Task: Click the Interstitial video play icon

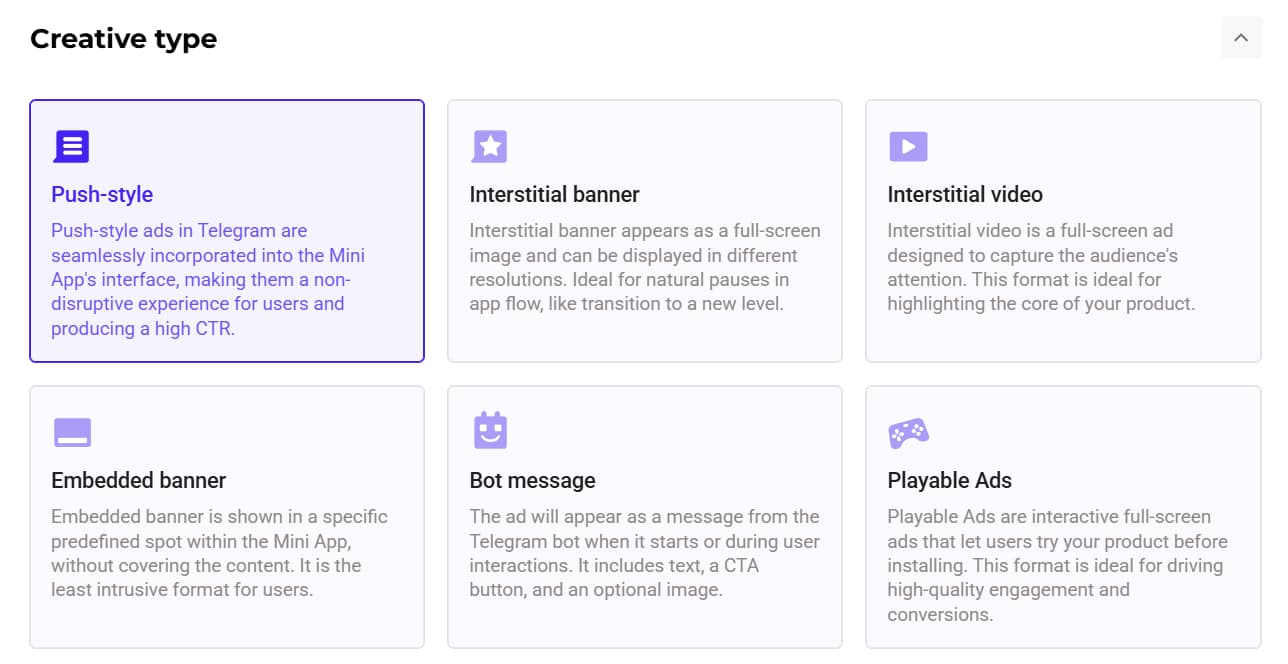Action: [x=908, y=147]
